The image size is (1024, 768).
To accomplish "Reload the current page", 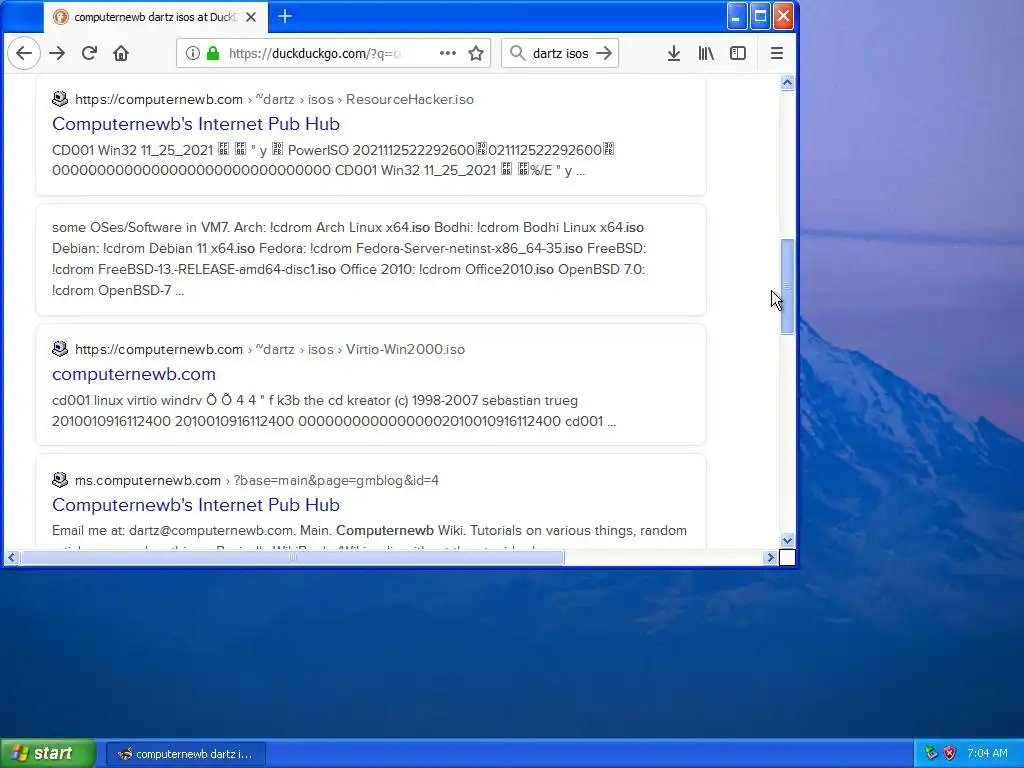I will pos(89,54).
